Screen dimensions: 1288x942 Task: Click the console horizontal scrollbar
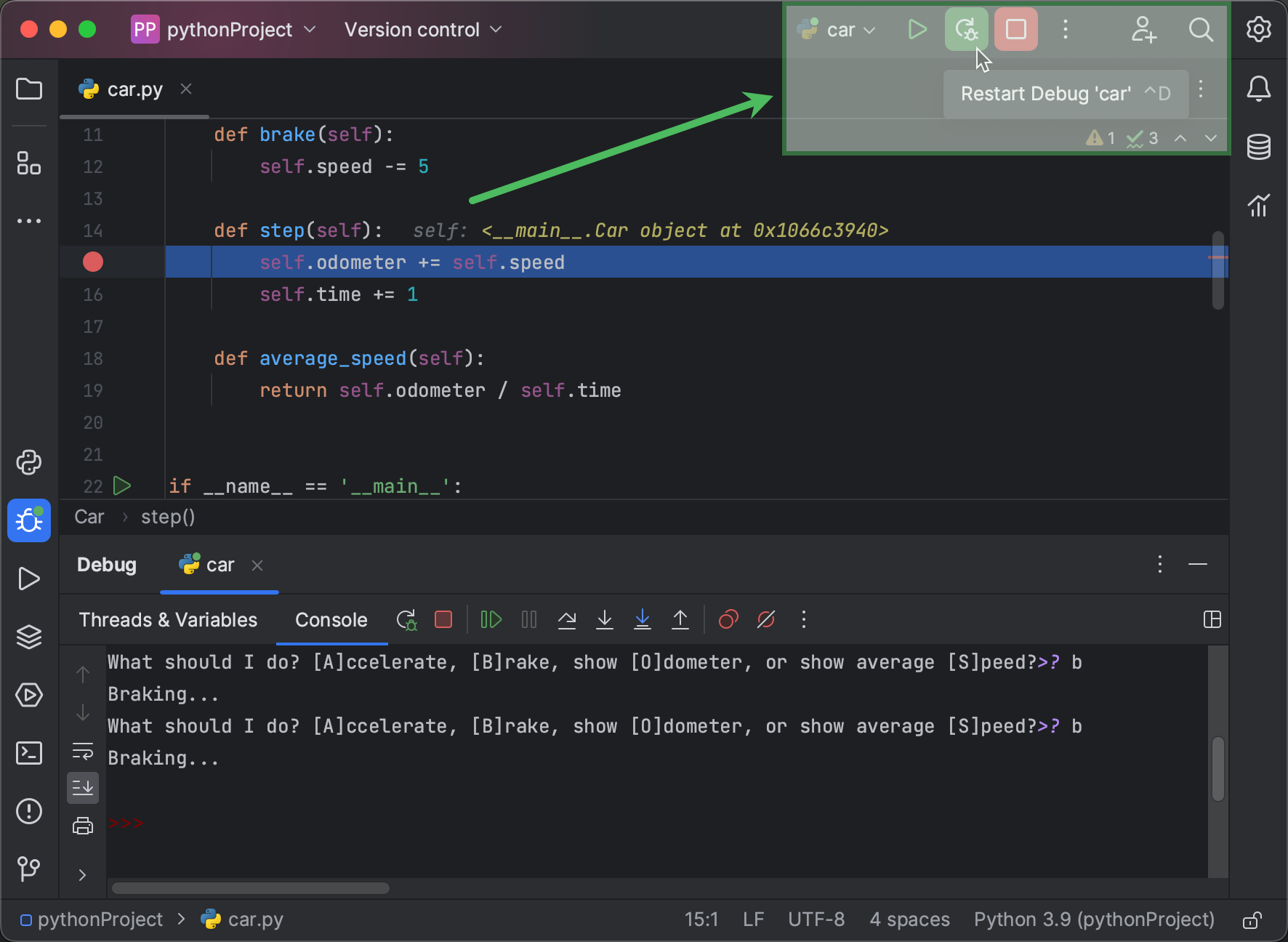click(251, 888)
